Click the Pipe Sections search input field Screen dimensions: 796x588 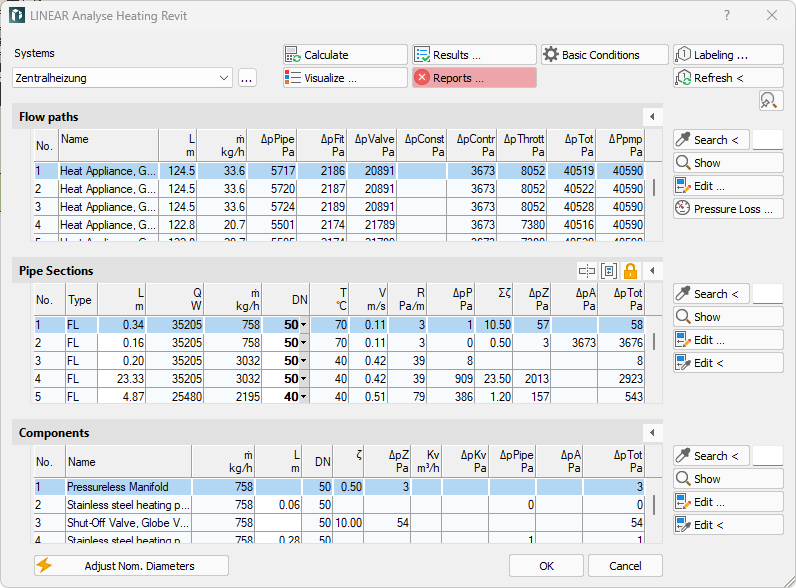click(x=768, y=293)
